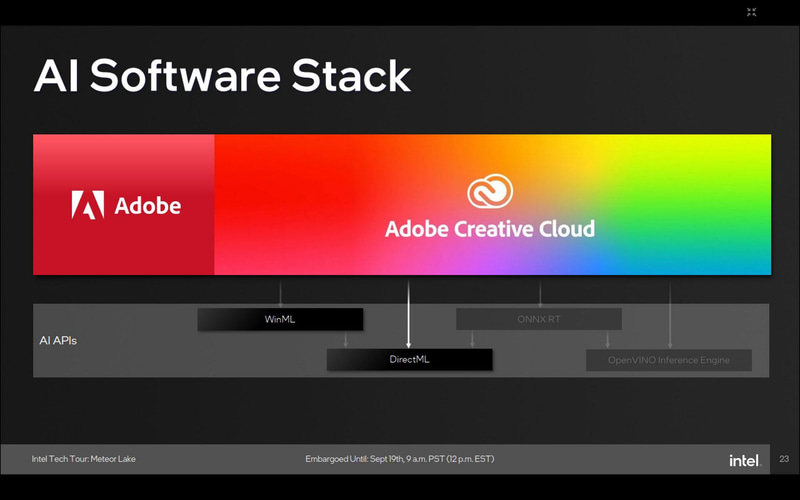The width and height of the screenshot is (800, 500).
Task: Click the exit fullscreen icon
Action: coord(751,12)
